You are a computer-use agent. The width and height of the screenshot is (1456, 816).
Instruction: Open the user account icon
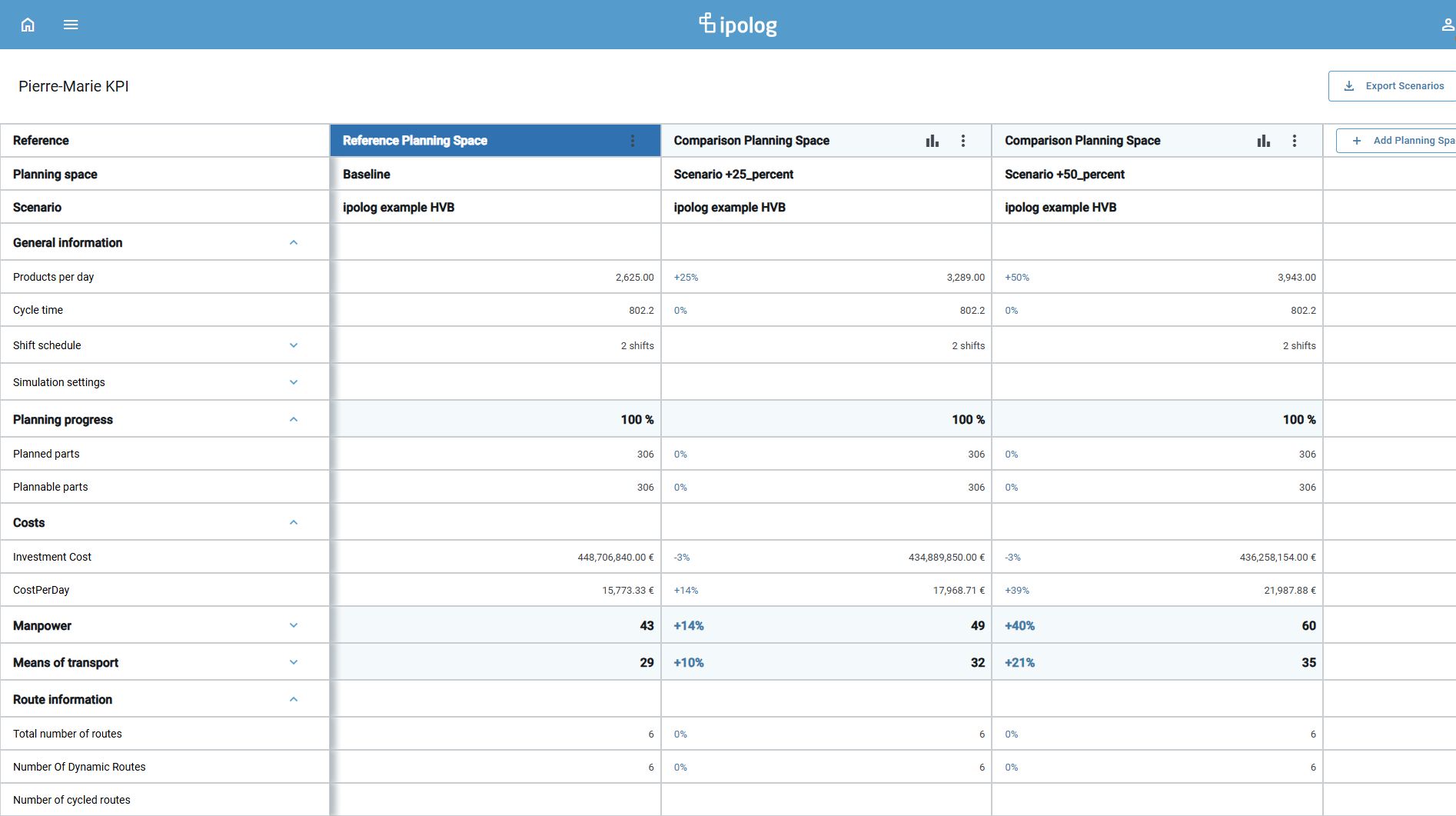click(x=1447, y=25)
